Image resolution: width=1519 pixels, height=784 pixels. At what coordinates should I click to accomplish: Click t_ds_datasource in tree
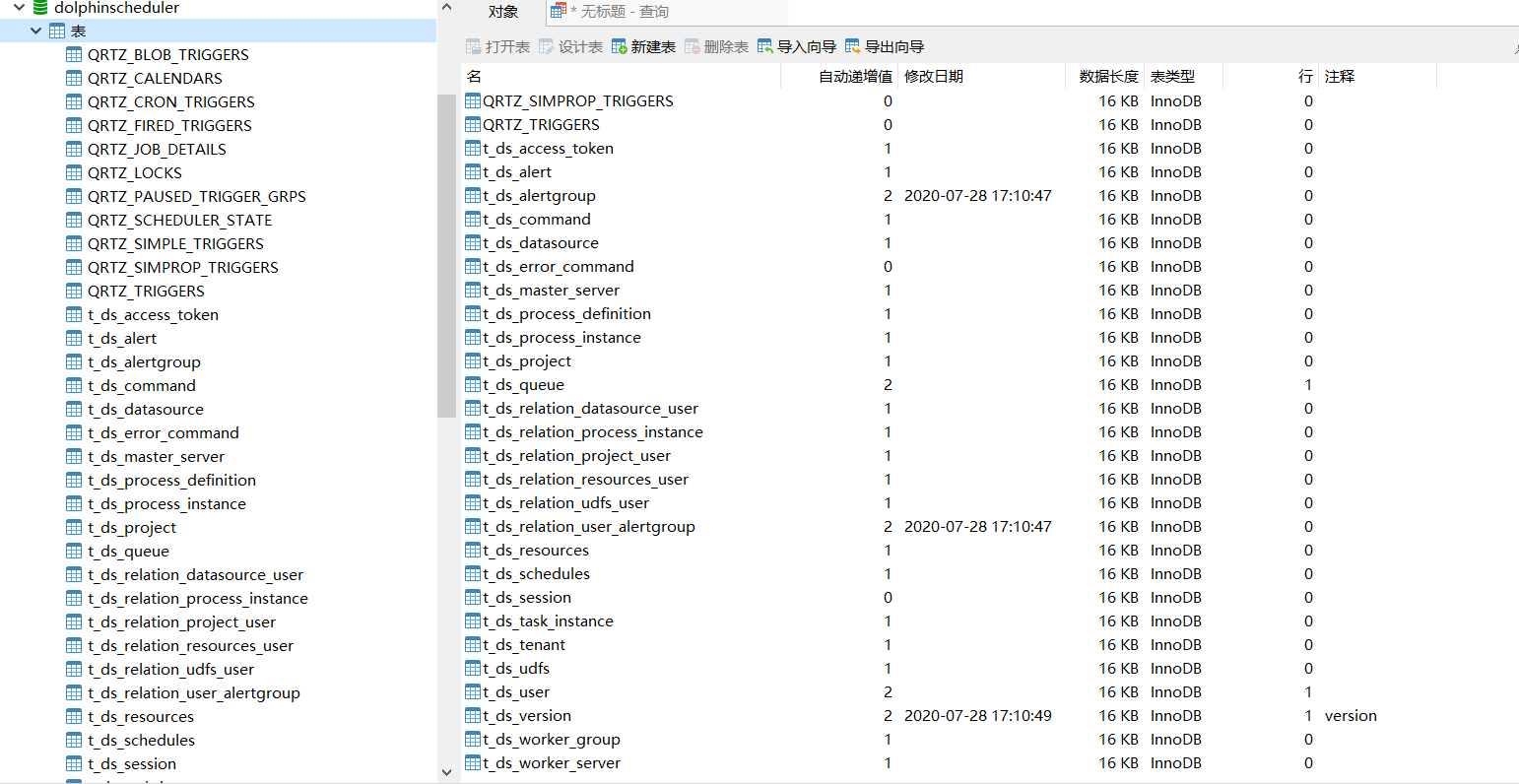click(146, 409)
